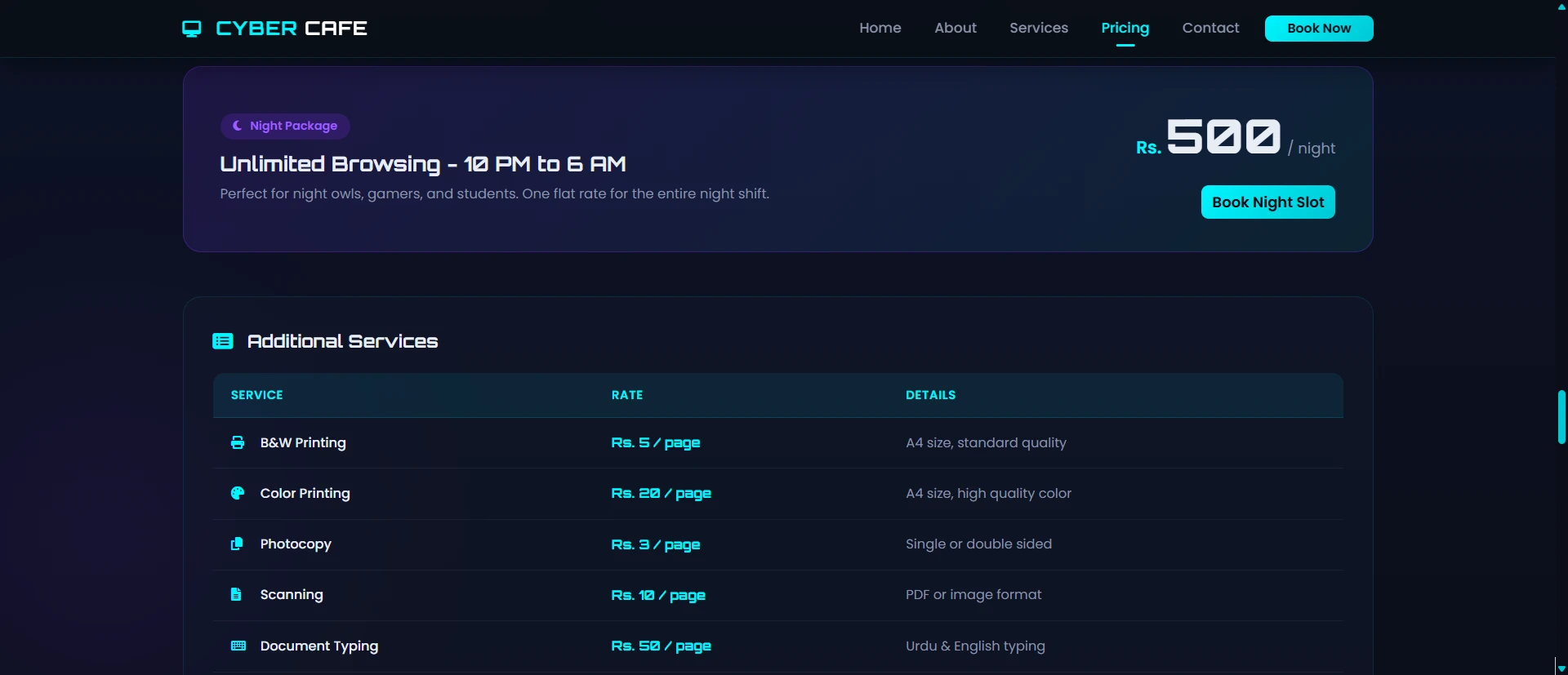The image size is (1568, 675).
Task: Click the 500 night price
Action: pyautogui.click(x=1223, y=136)
